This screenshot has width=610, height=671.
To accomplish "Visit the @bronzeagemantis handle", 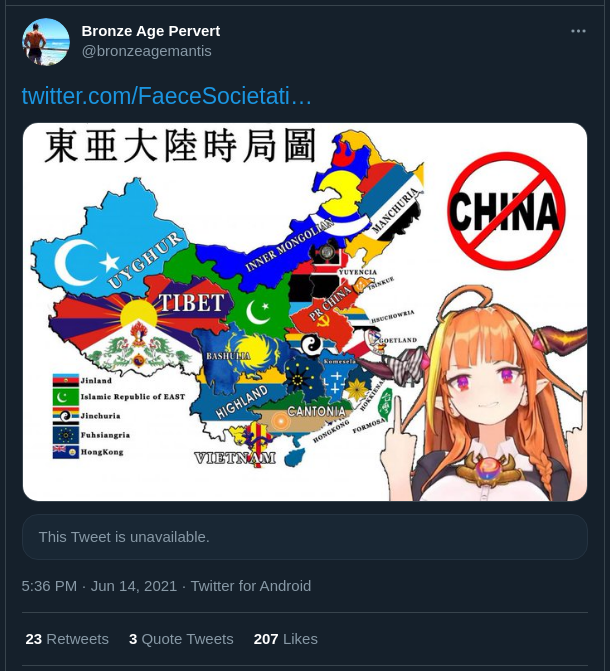I will point(146,51).
